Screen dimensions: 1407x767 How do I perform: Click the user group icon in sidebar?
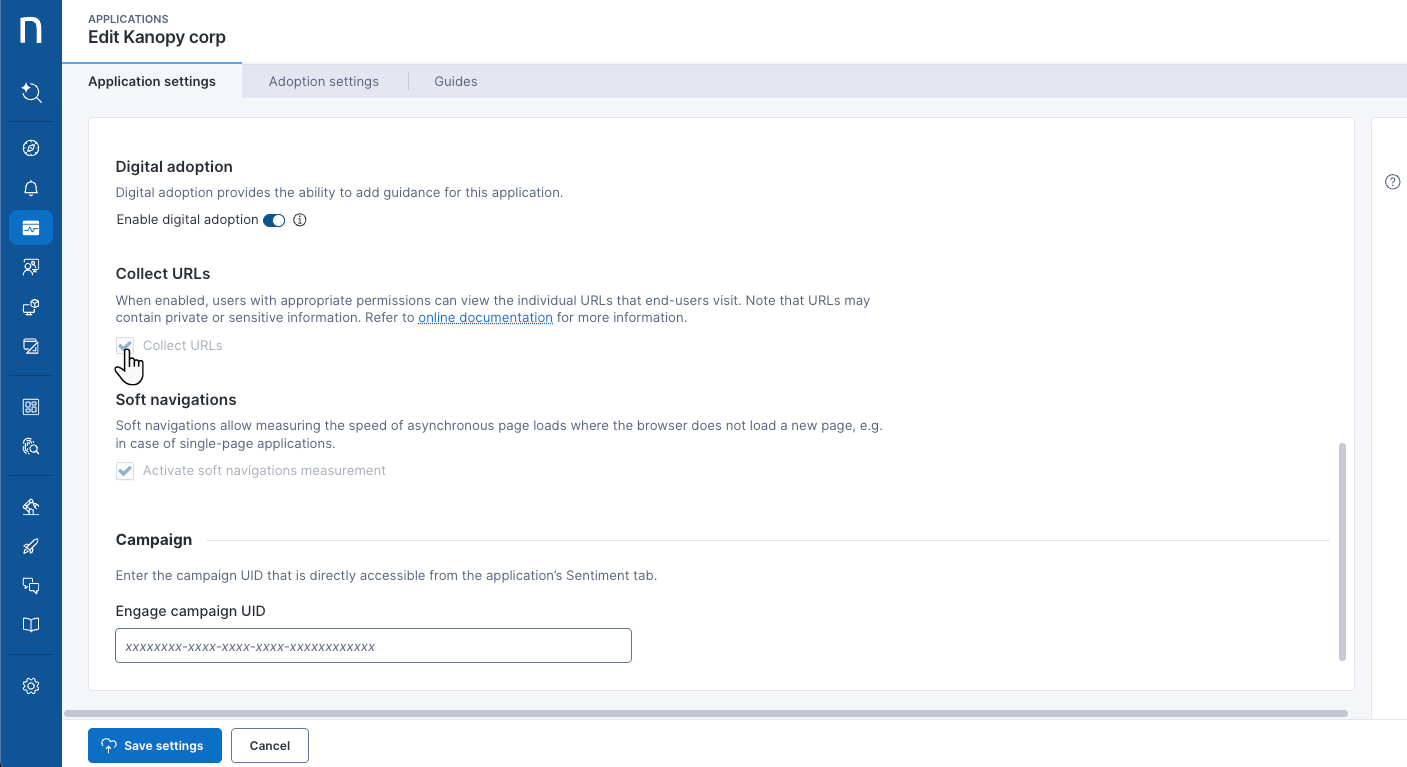31,266
